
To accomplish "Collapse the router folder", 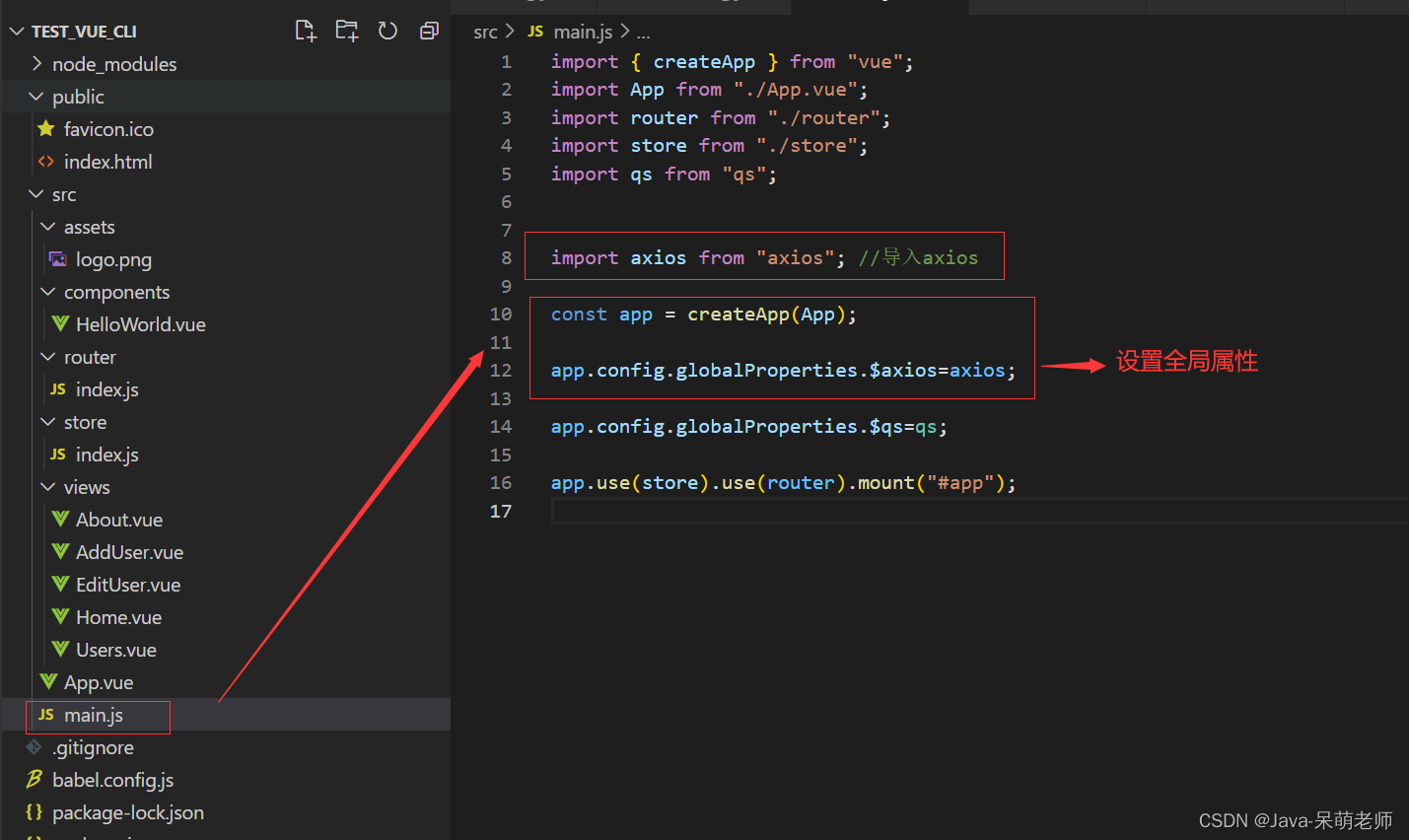I will [48, 357].
